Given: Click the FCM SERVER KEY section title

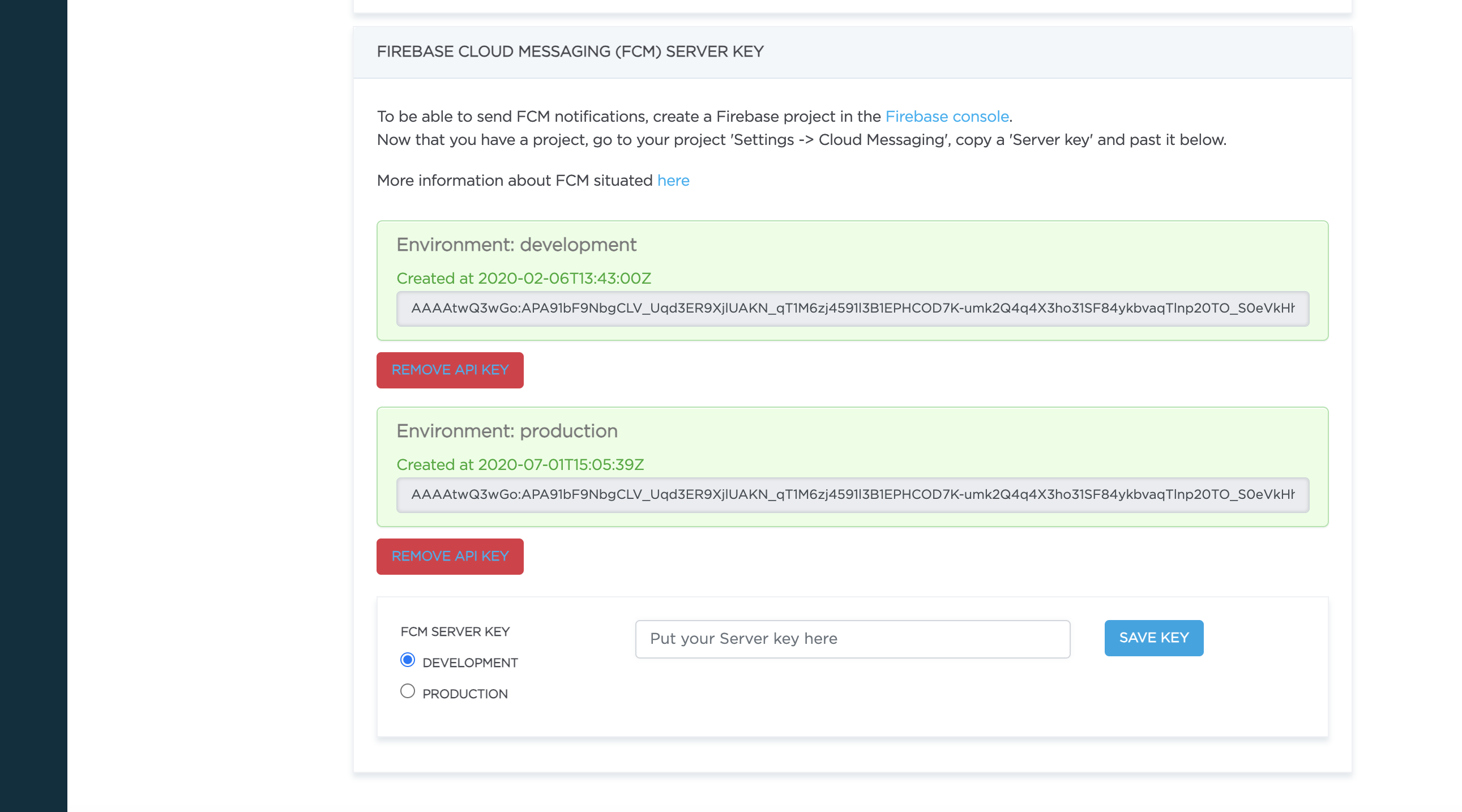Looking at the screenshot, I should click(x=454, y=631).
